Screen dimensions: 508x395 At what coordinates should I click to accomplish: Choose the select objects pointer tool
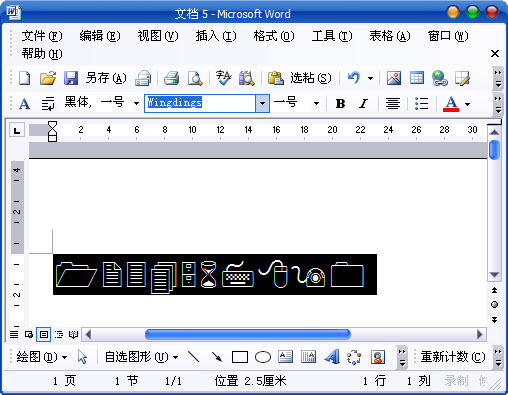82,357
